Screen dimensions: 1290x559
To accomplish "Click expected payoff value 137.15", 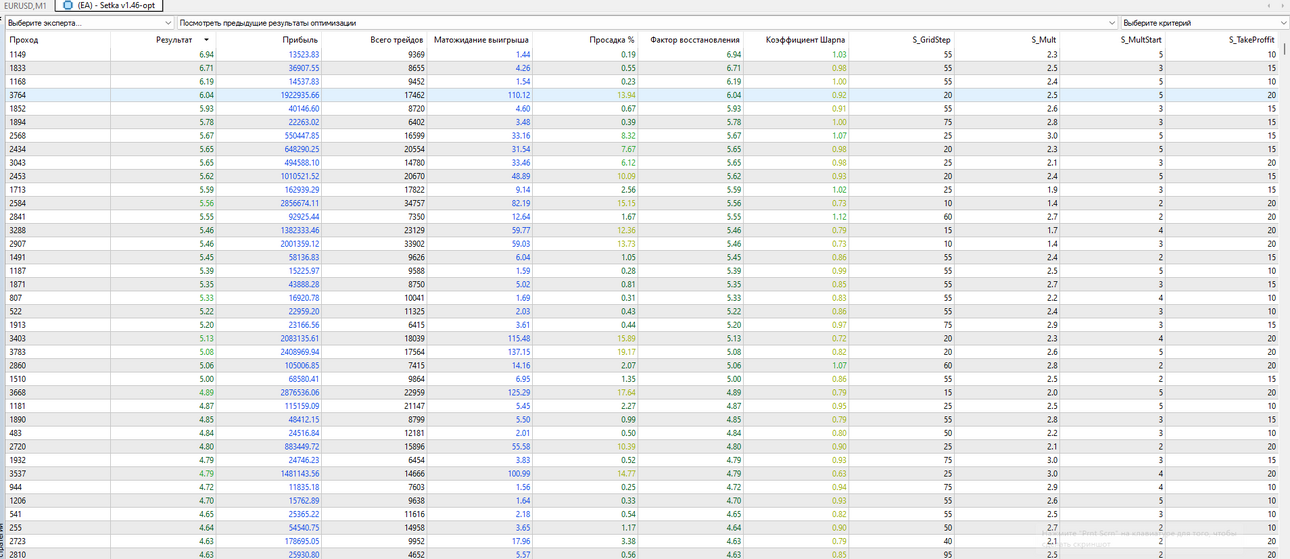I will 519,351.
